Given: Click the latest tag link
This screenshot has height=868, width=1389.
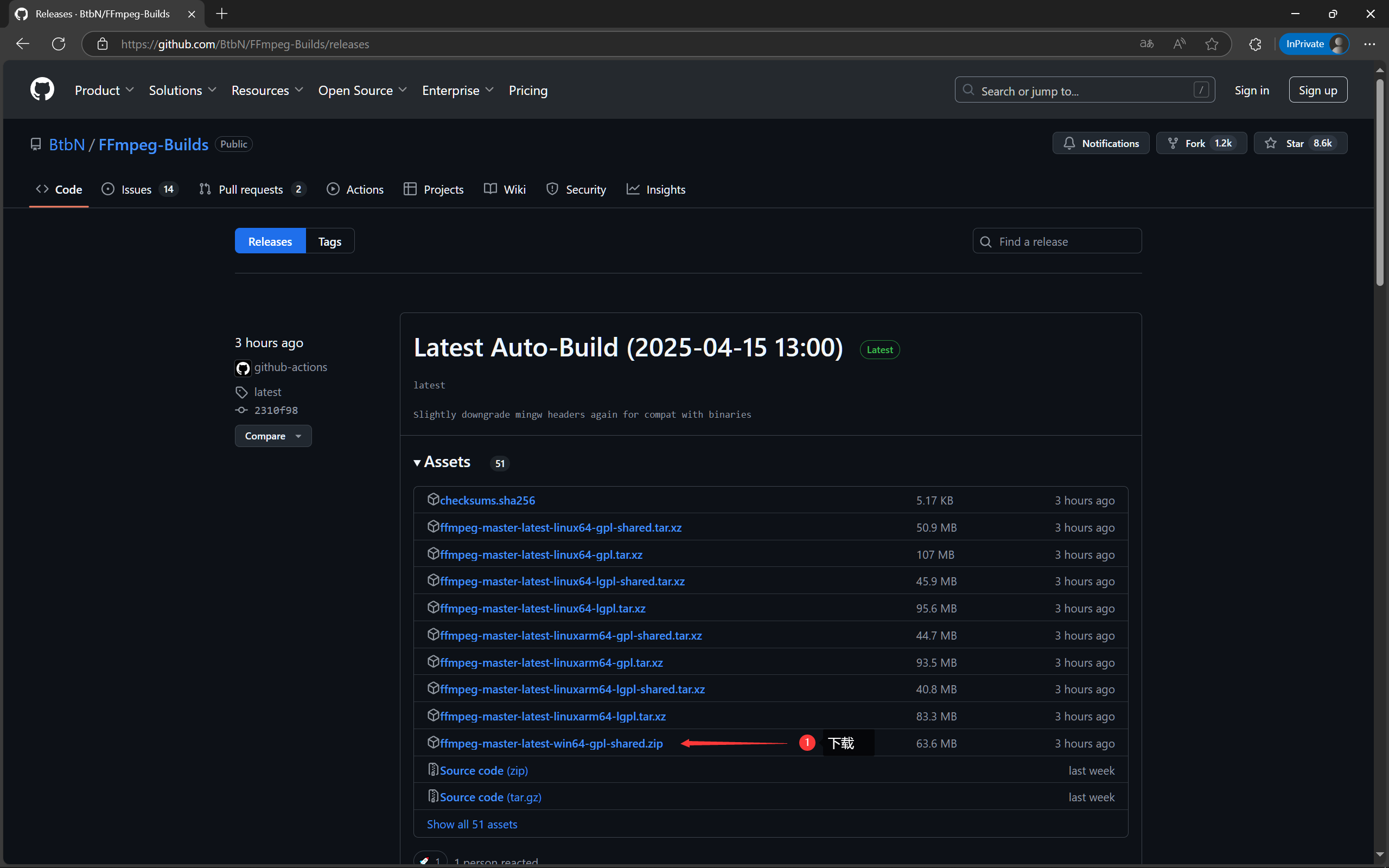Looking at the screenshot, I should (x=267, y=392).
